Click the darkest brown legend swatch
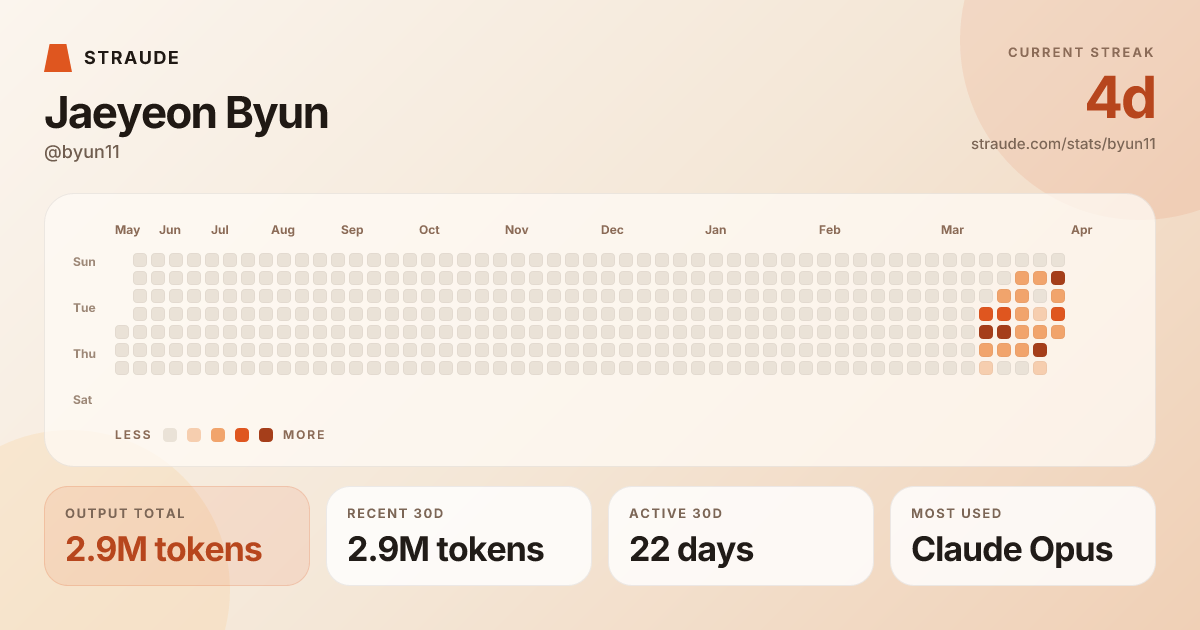Image resolution: width=1200 pixels, height=630 pixels. click(x=266, y=435)
